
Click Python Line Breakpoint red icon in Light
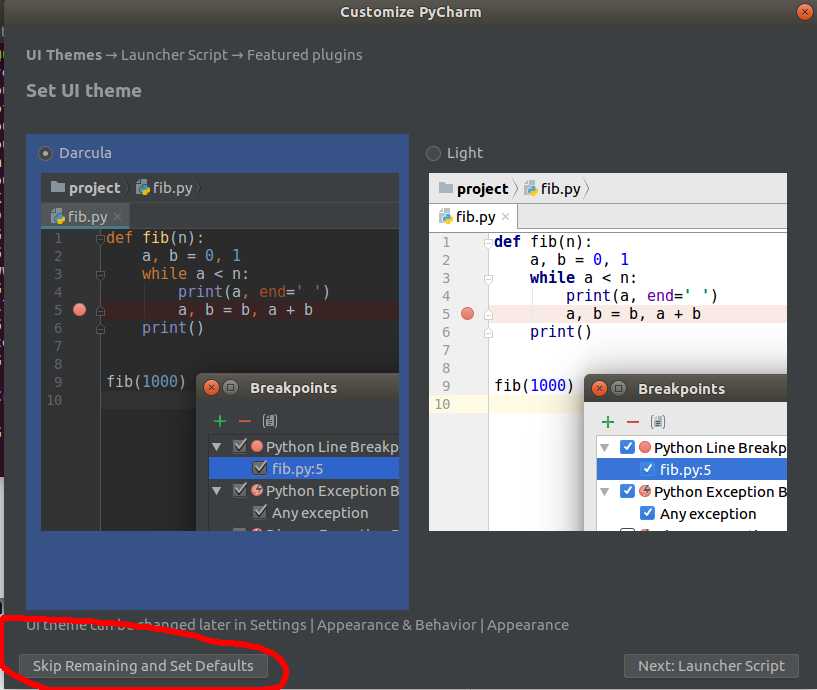(645, 448)
